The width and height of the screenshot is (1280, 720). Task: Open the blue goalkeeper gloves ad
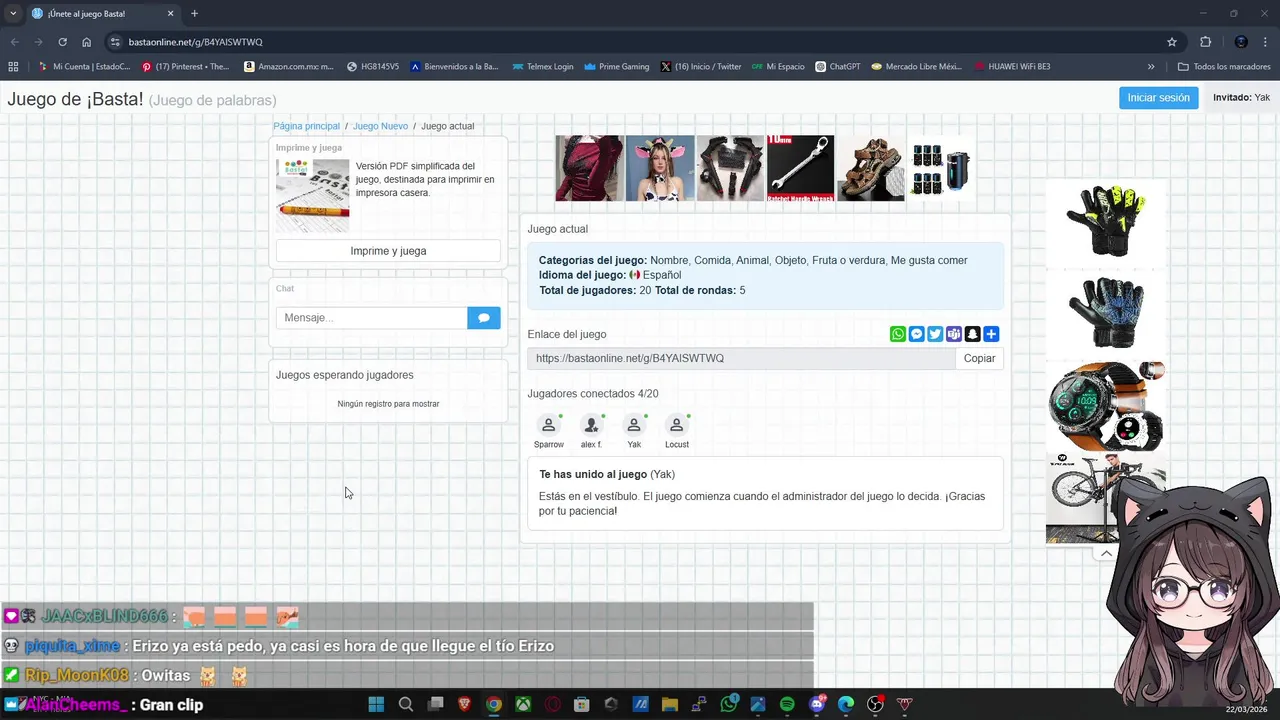[1106, 315]
